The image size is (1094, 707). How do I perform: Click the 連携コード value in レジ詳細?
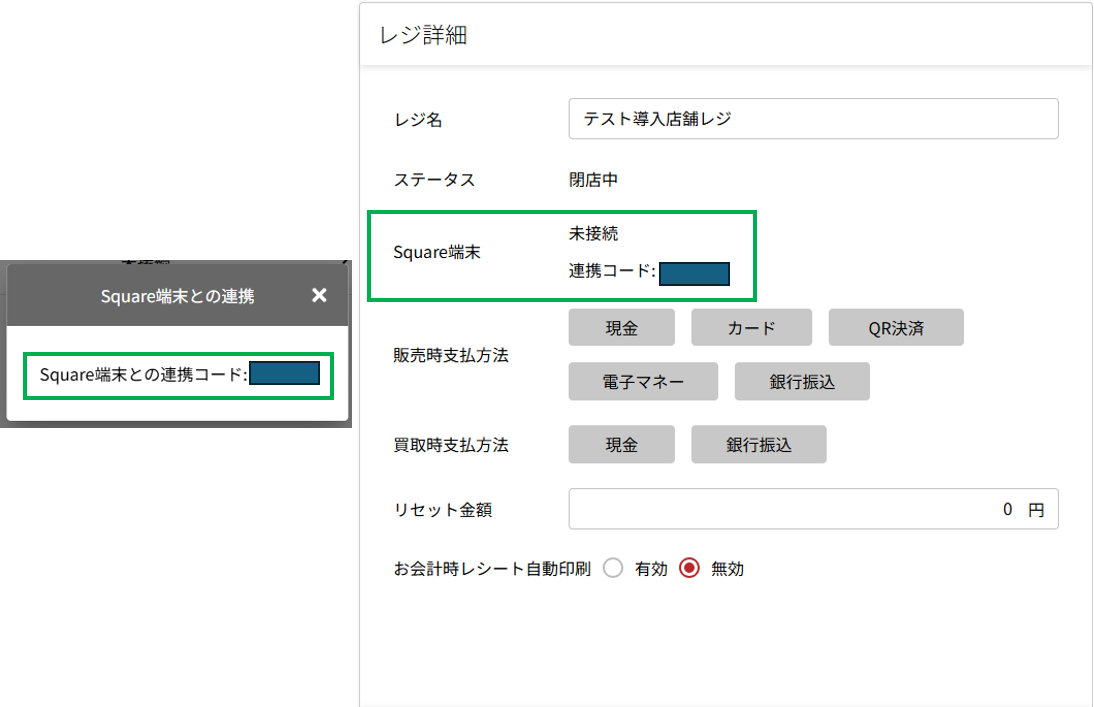[x=694, y=274]
